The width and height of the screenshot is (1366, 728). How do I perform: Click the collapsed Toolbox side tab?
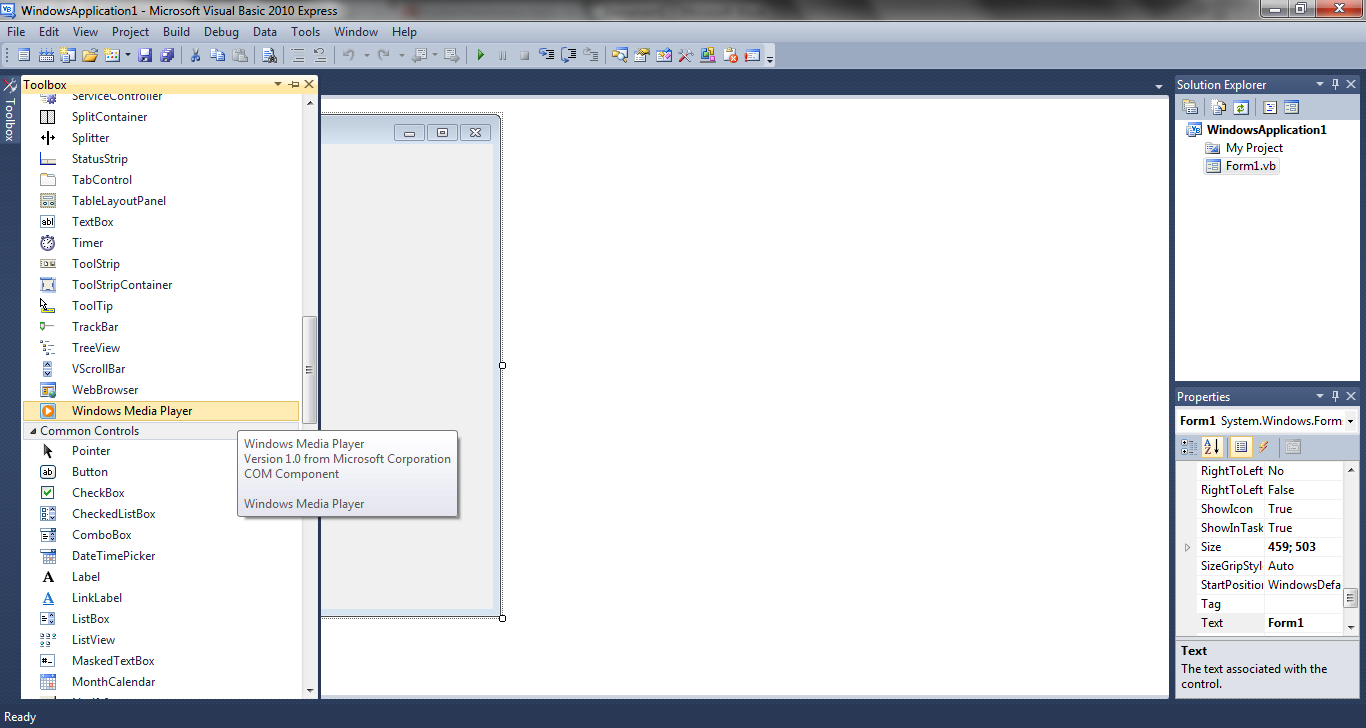(9, 111)
